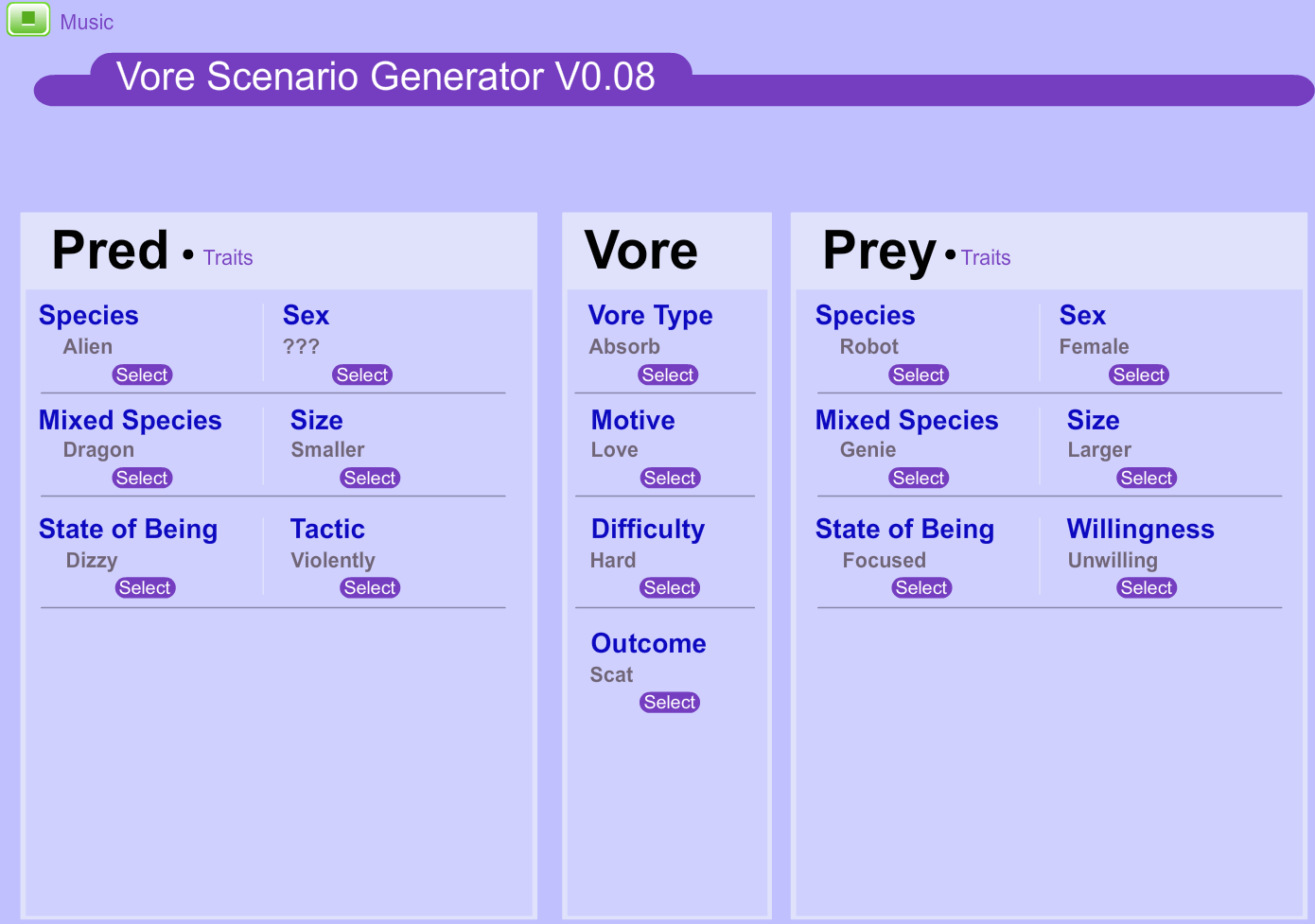Click the Absorb vore type value

624,346
